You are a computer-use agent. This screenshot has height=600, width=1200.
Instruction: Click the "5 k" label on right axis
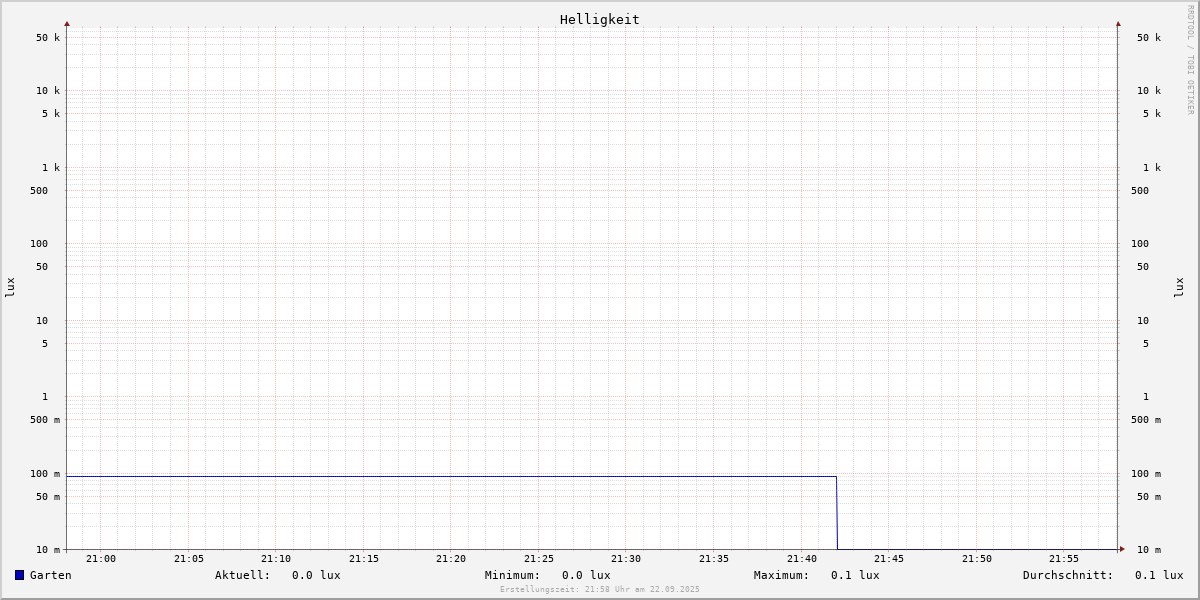pyautogui.click(x=1152, y=114)
